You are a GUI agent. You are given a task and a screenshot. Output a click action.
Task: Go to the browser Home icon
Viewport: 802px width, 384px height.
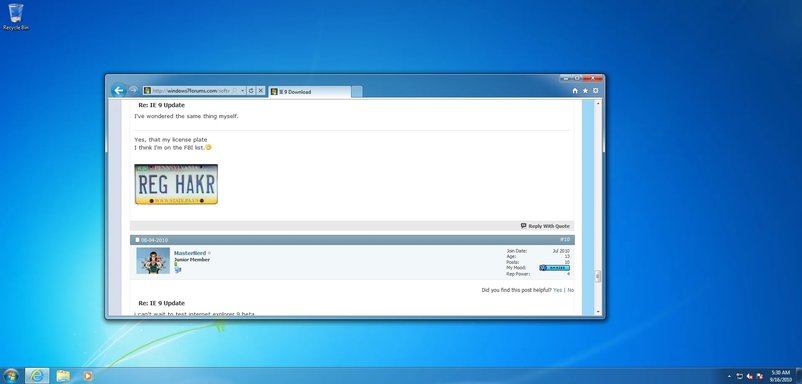coord(575,91)
